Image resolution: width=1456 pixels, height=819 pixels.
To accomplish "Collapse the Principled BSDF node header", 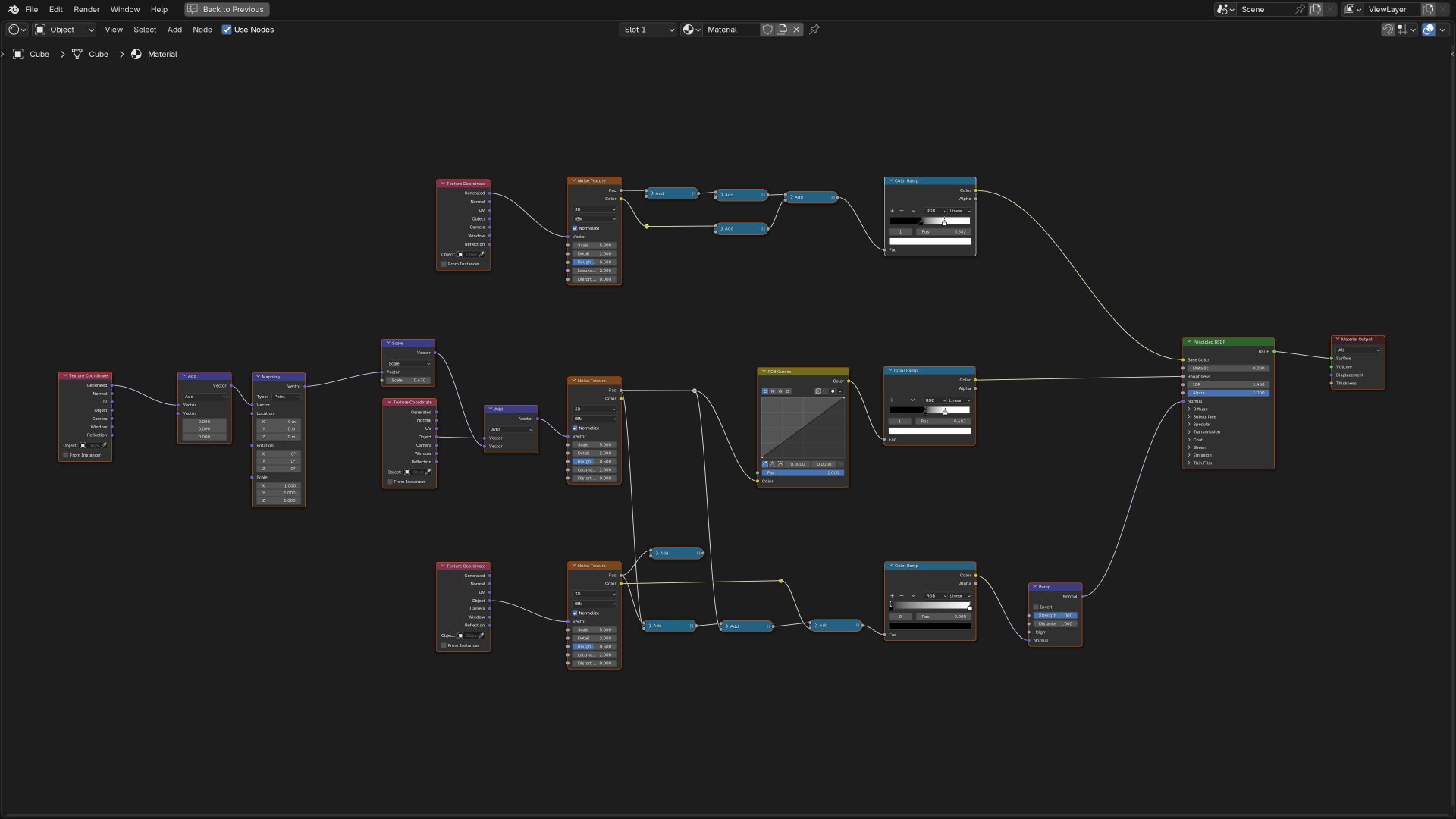I will (x=1188, y=342).
